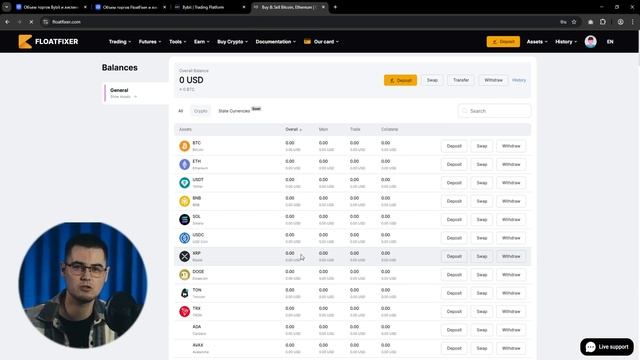
Task: Click the Transfer button
Action: point(461,80)
